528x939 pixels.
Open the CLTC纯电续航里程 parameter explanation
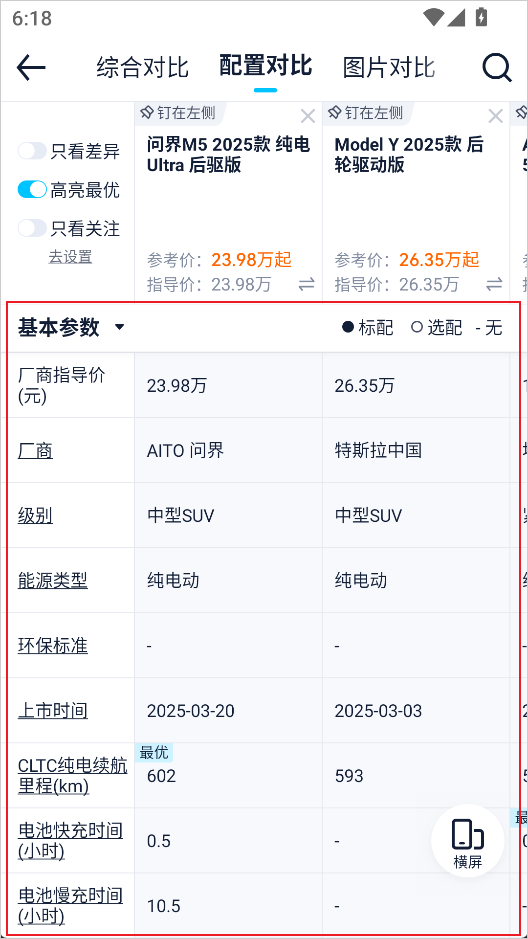[72, 776]
